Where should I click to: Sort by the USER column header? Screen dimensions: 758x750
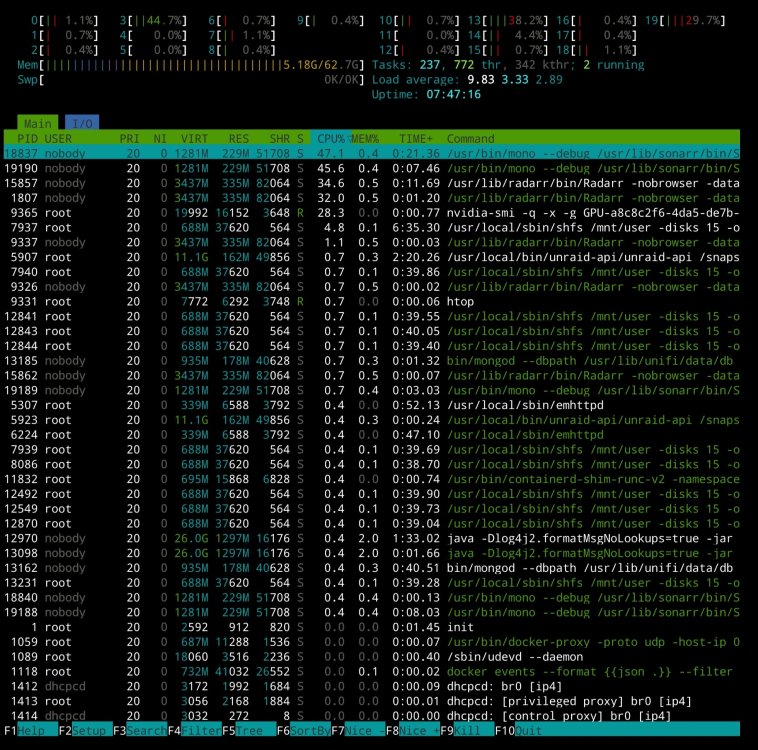[x=58, y=138]
